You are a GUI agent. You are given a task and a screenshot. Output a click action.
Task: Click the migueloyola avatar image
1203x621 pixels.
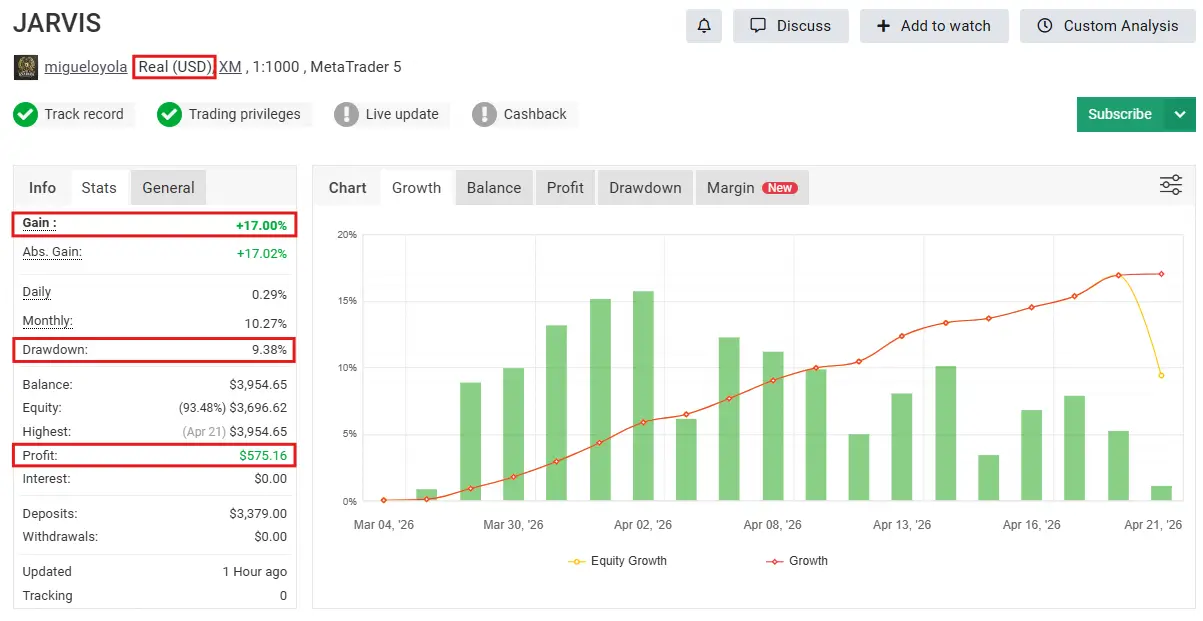26,67
